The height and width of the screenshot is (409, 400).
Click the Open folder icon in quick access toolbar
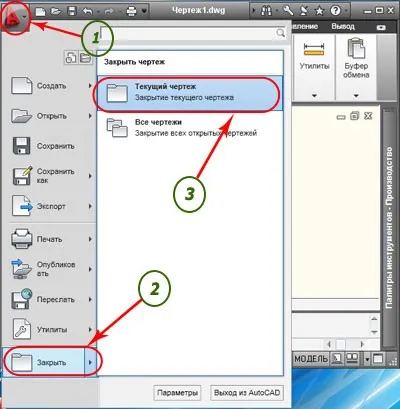coord(56,12)
